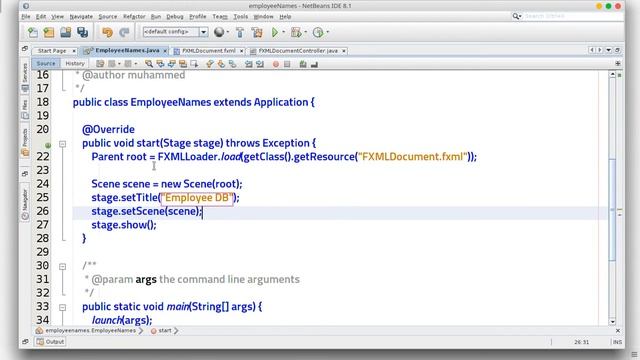Collapse the start method code fold
Viewport: 640px width, 360px height.
click(x=62, y=144)
